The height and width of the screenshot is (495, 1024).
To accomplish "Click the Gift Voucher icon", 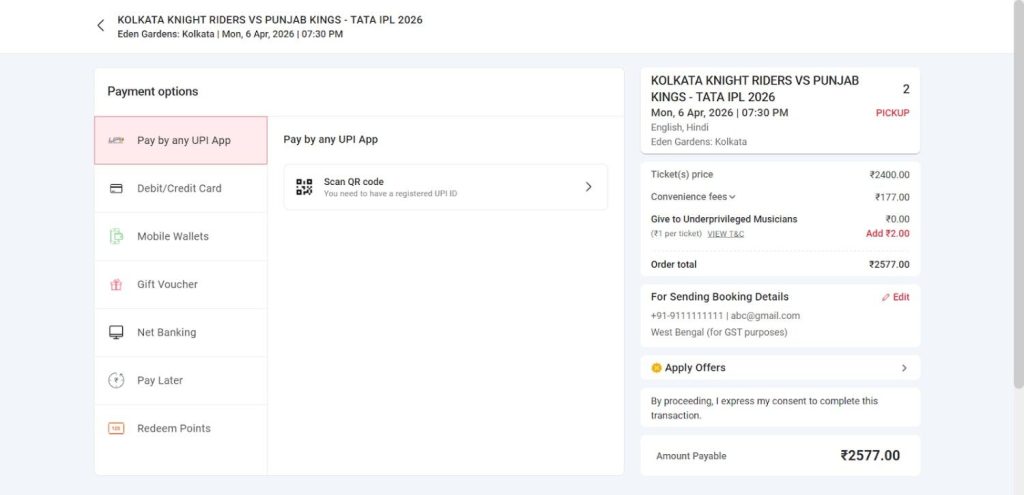I will click(x=116, y=284).
